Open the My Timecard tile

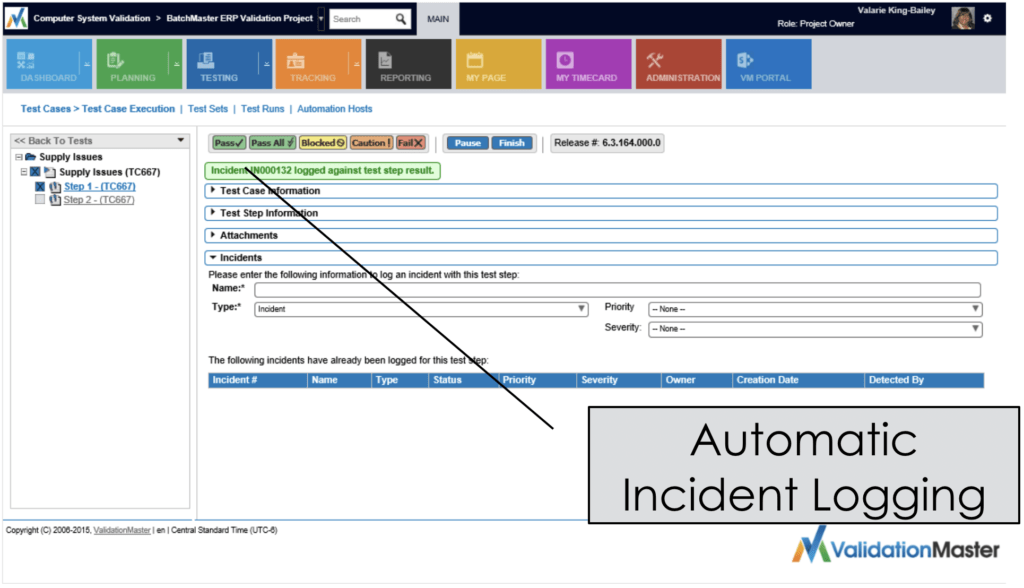[x=588, y=64]
